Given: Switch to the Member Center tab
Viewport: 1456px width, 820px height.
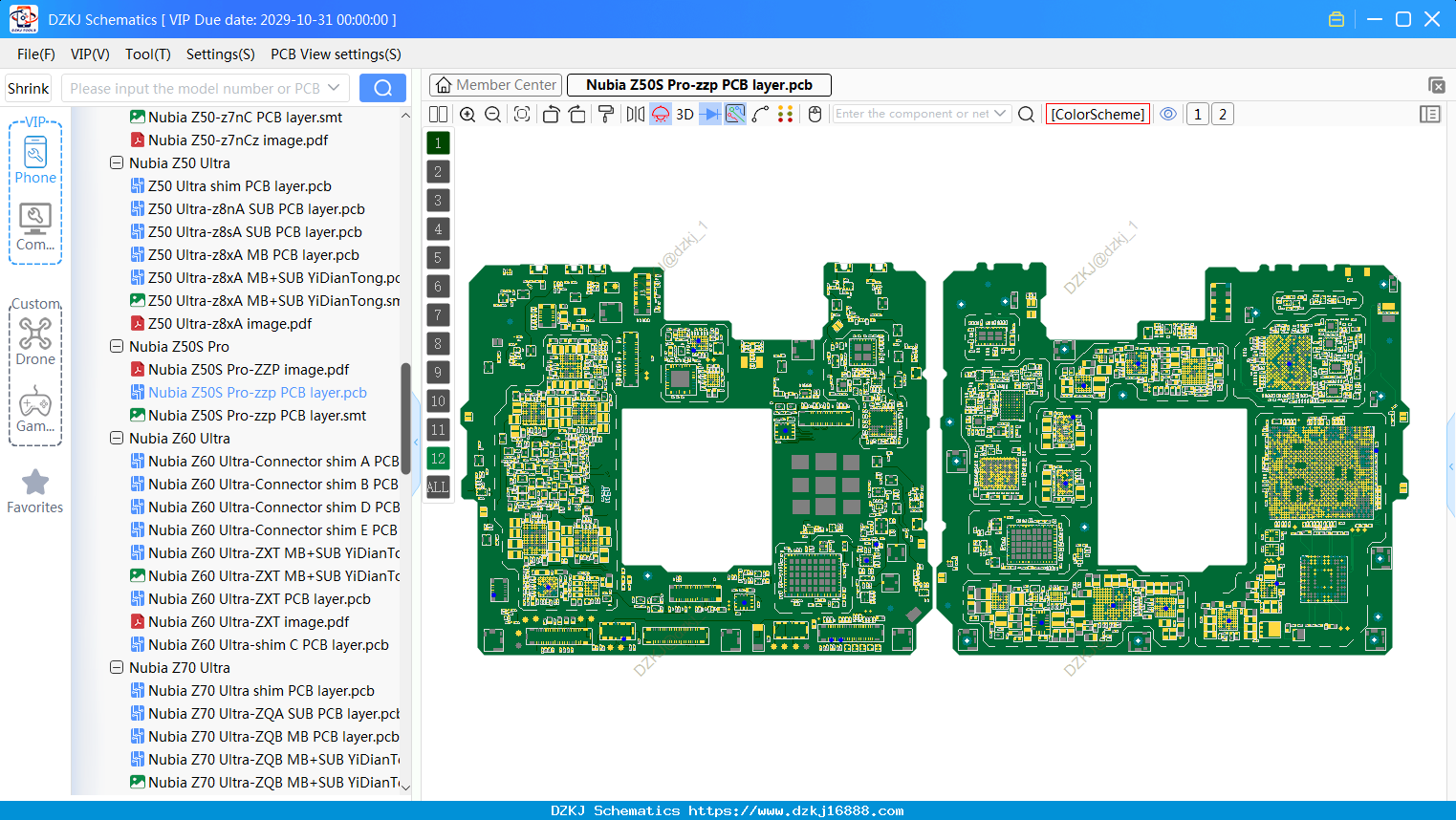Looking at the screenshot, I should [495, 85].
